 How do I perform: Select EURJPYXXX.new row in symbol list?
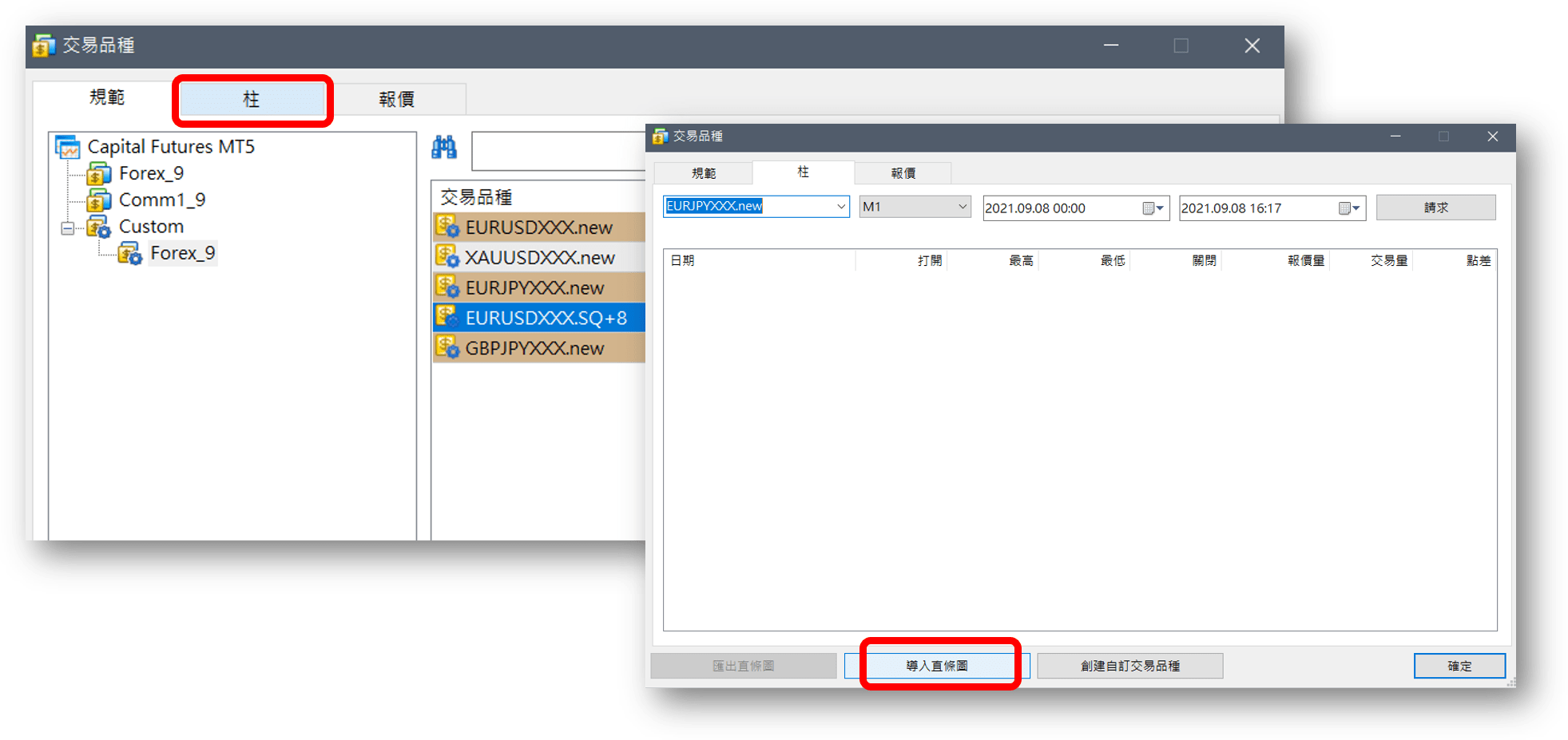point(539,287)
